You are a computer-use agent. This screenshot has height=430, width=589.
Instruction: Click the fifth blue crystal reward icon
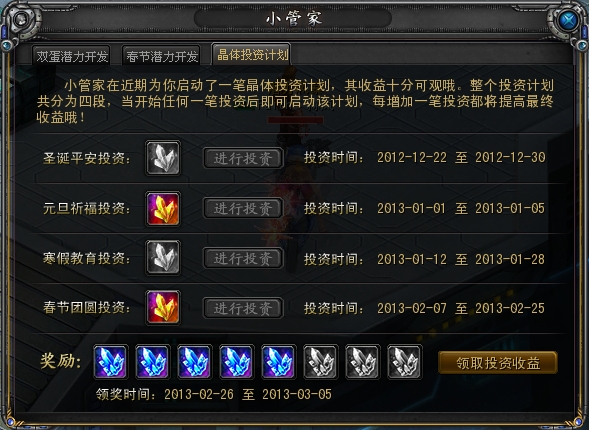click(x=279, y=362)
